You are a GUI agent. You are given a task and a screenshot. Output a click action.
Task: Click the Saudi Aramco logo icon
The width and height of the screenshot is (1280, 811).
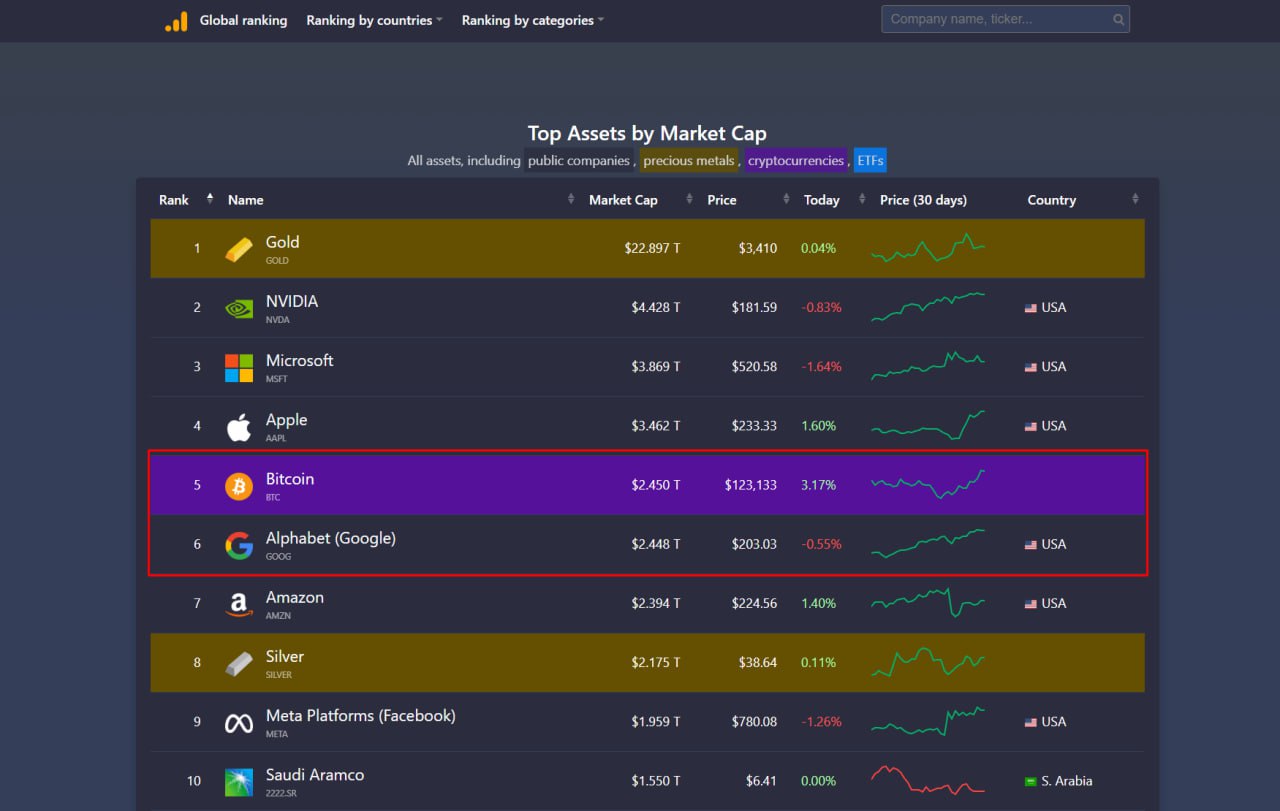click(239, 782)
